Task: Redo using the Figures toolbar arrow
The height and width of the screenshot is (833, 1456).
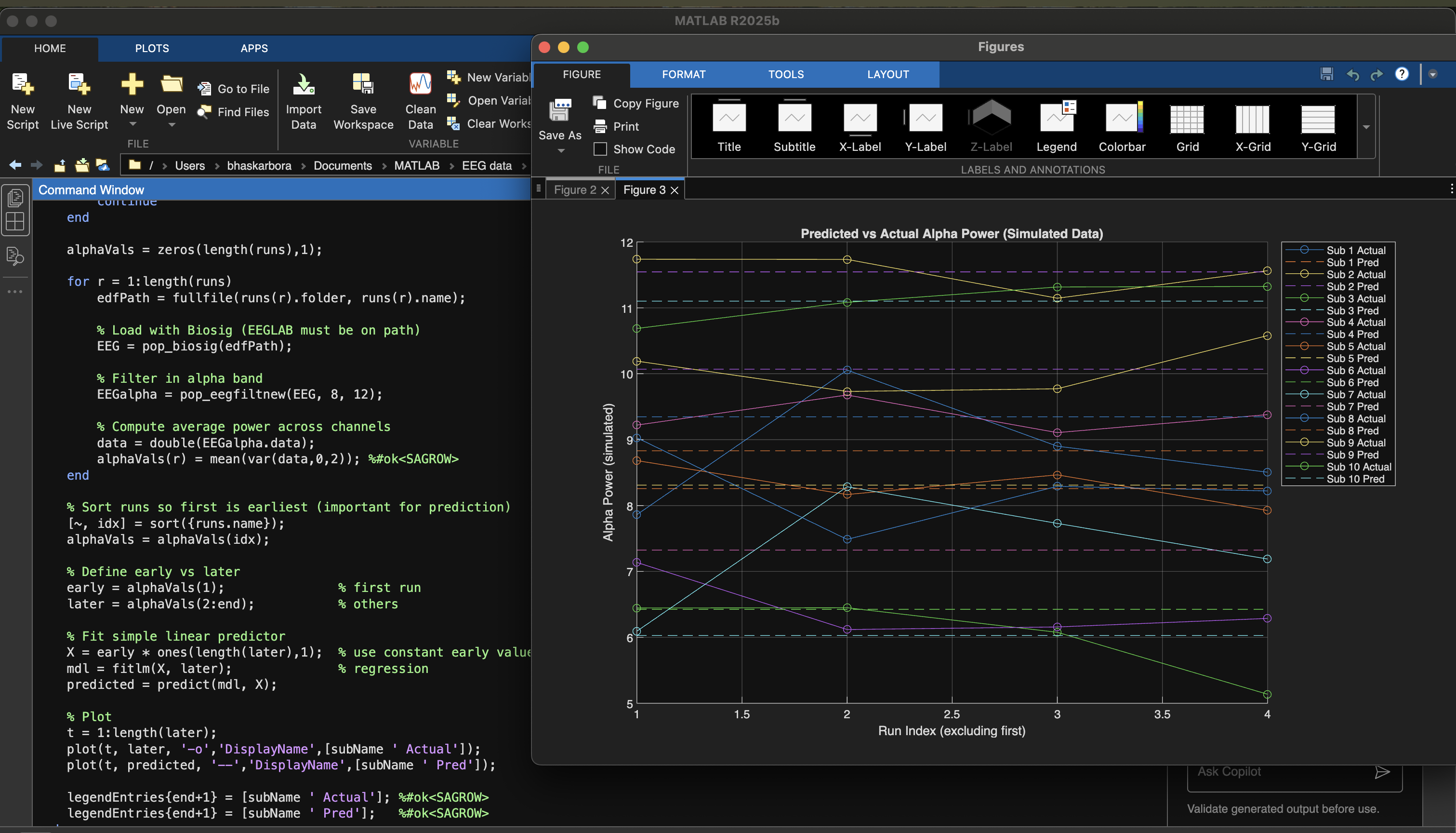Action: coord(1377,74)
